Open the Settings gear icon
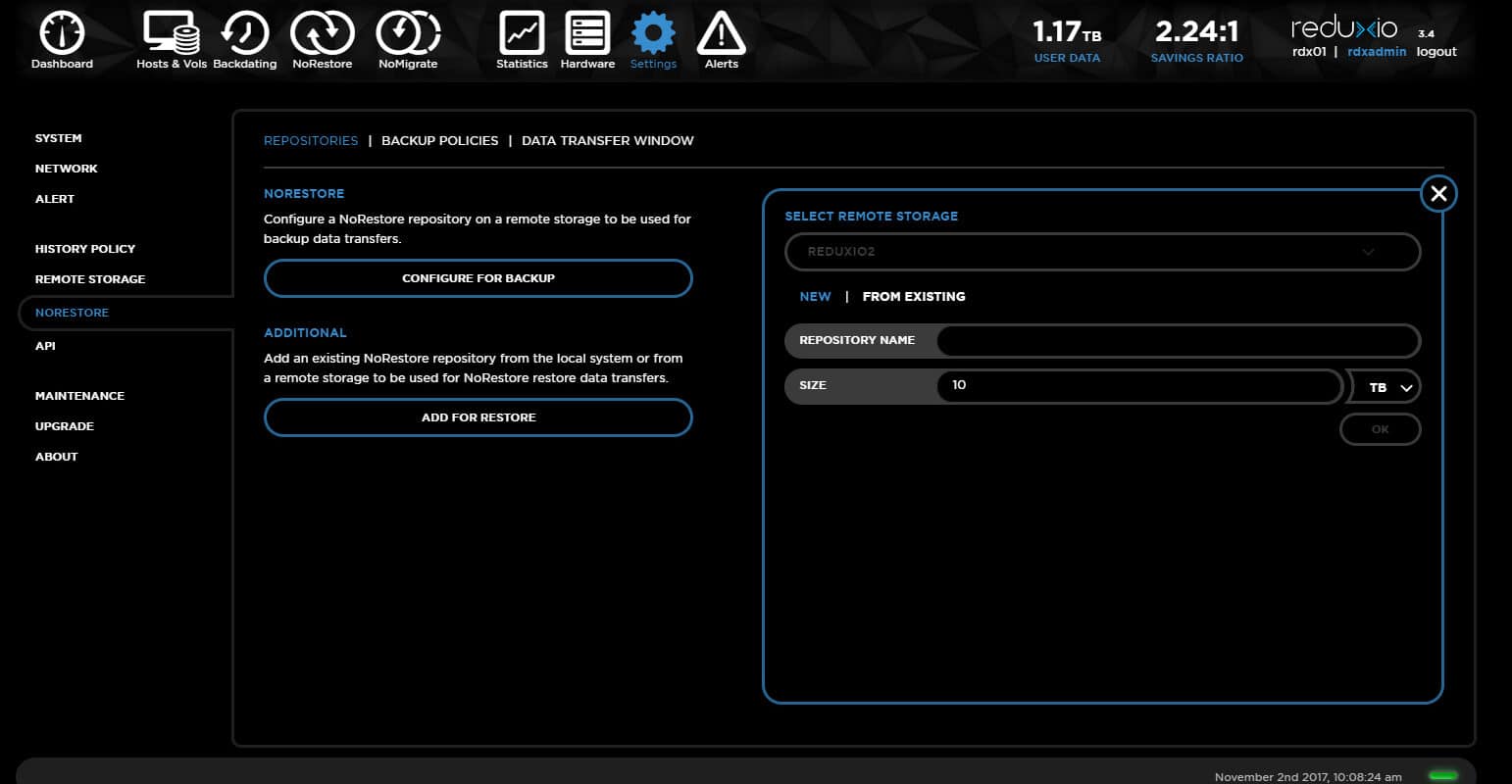This screenshot has height=784, width=1512. pyautogui.click(x=653, y=32)
